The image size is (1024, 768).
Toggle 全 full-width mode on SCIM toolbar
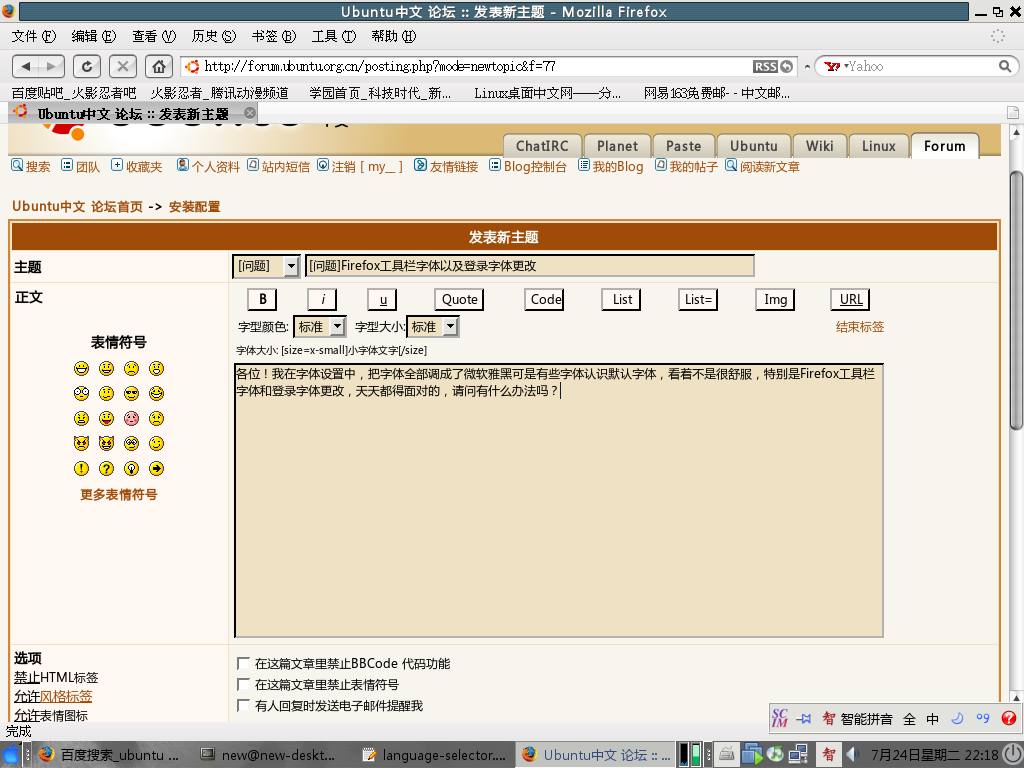point(909,719)
